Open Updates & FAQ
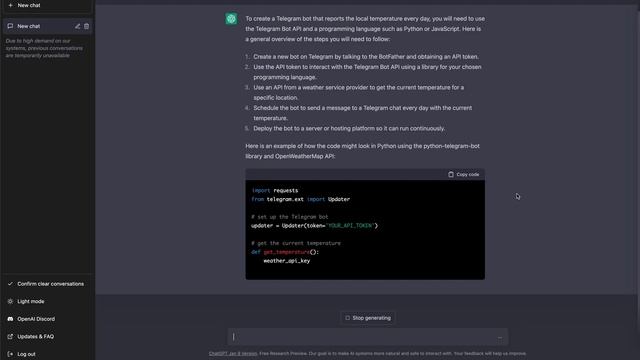 click(47, 336)
